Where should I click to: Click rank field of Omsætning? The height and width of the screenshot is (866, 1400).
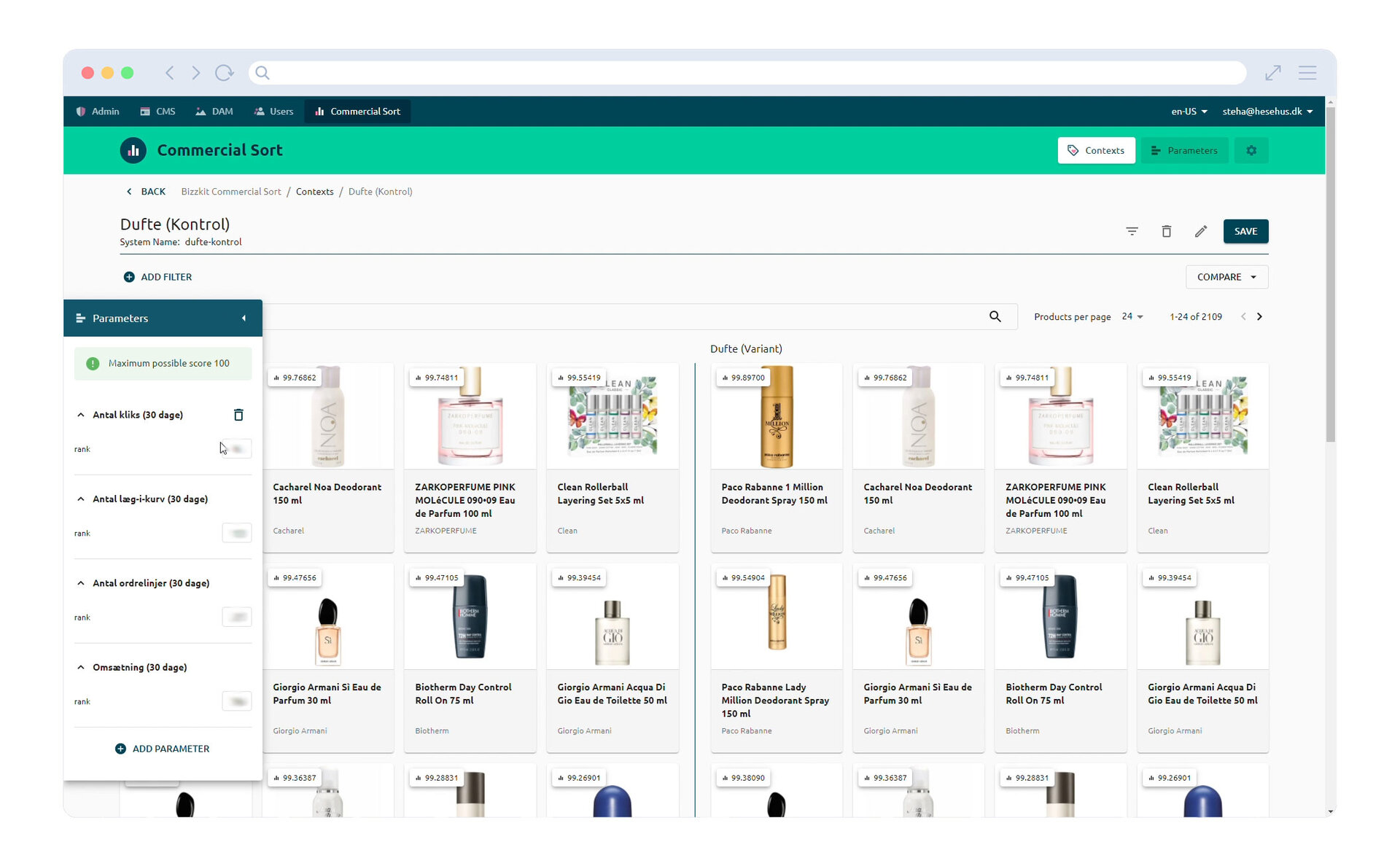click(x=237, y=702)
